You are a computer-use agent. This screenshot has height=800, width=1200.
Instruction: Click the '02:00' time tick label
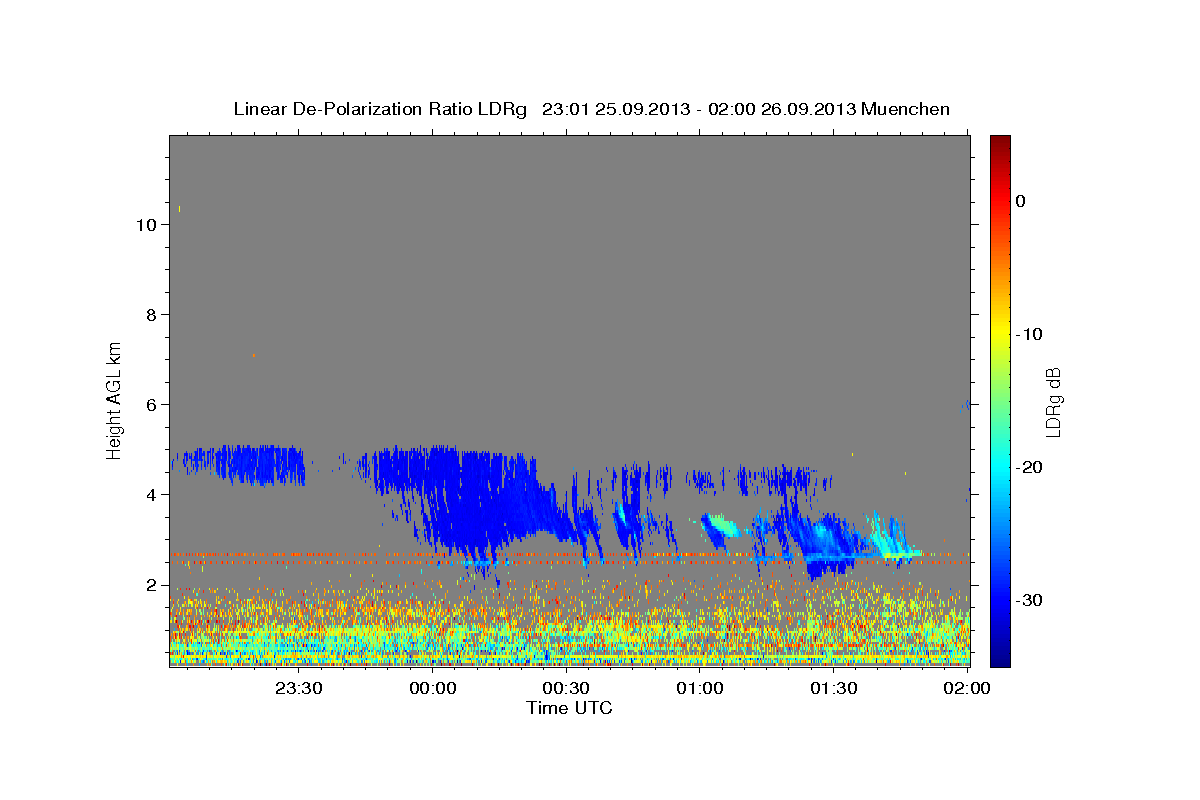(968, 688)
